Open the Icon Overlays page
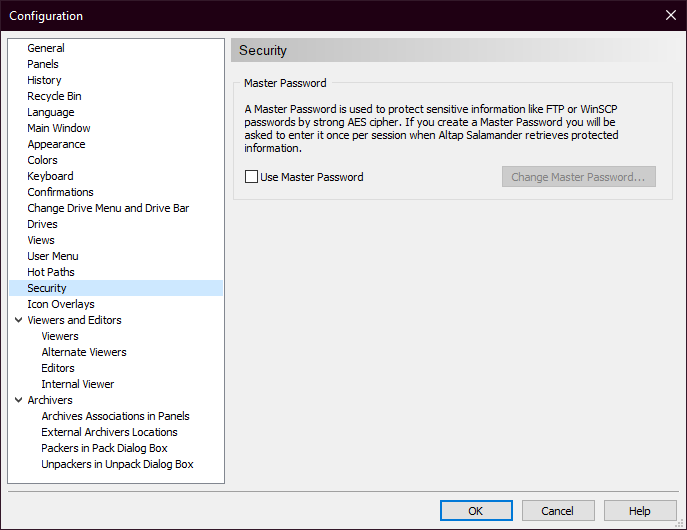The image size is (687, 530). tap(61, 304)
